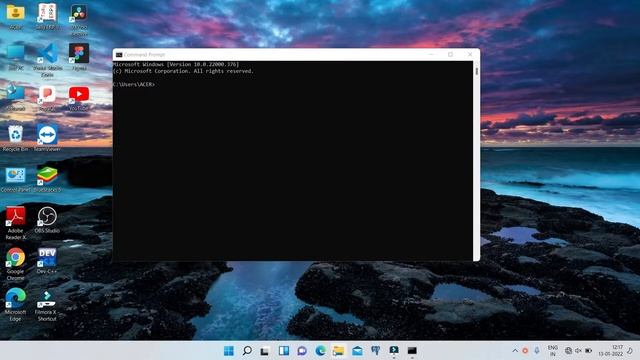Open the Figma desktop shortcut
This screenshot has width=640, height=360.
tap(79, 57)
